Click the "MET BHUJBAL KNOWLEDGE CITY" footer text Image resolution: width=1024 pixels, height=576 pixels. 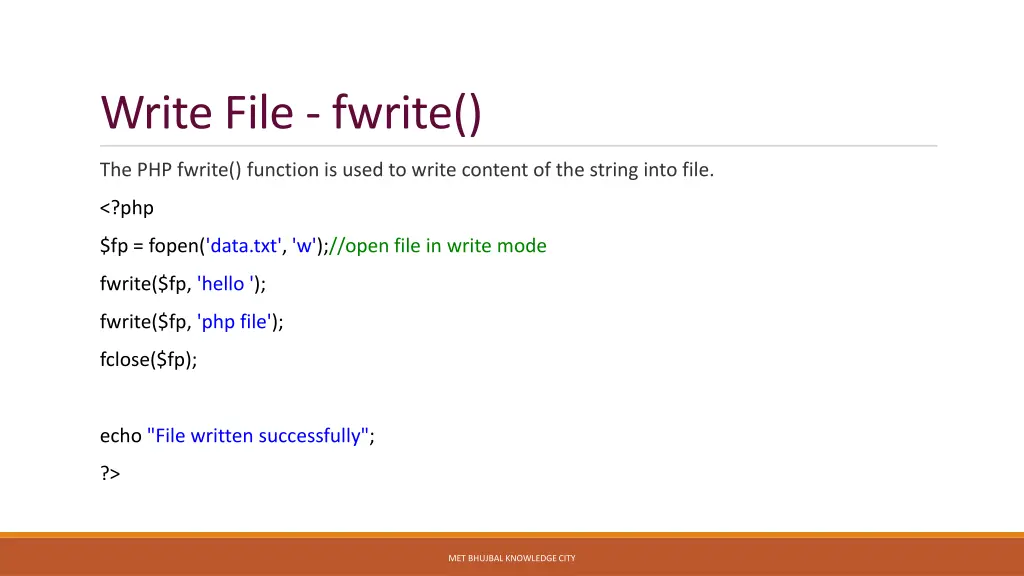pyautogui.click(x=512, y=558)
